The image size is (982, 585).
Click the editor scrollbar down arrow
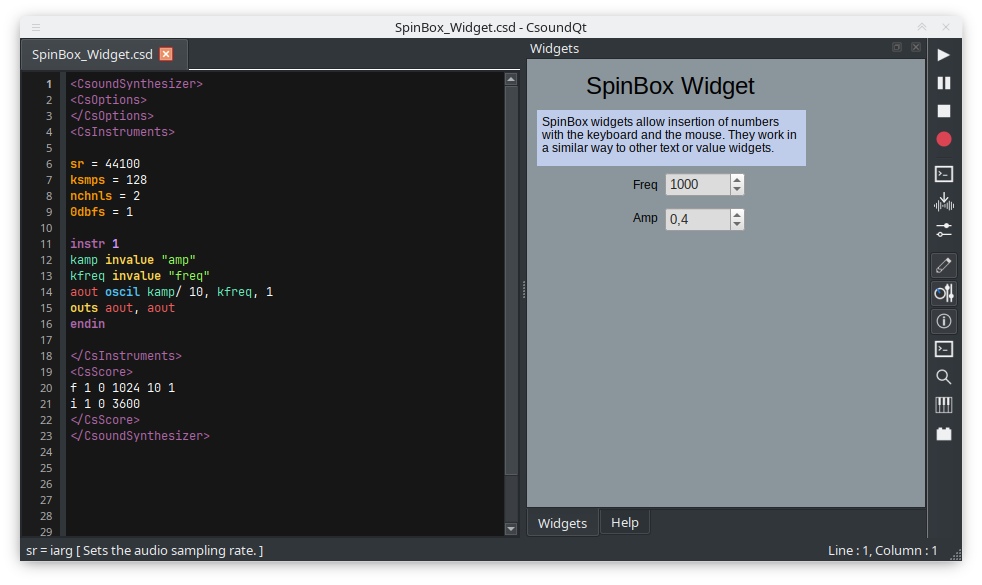(511, 529)
